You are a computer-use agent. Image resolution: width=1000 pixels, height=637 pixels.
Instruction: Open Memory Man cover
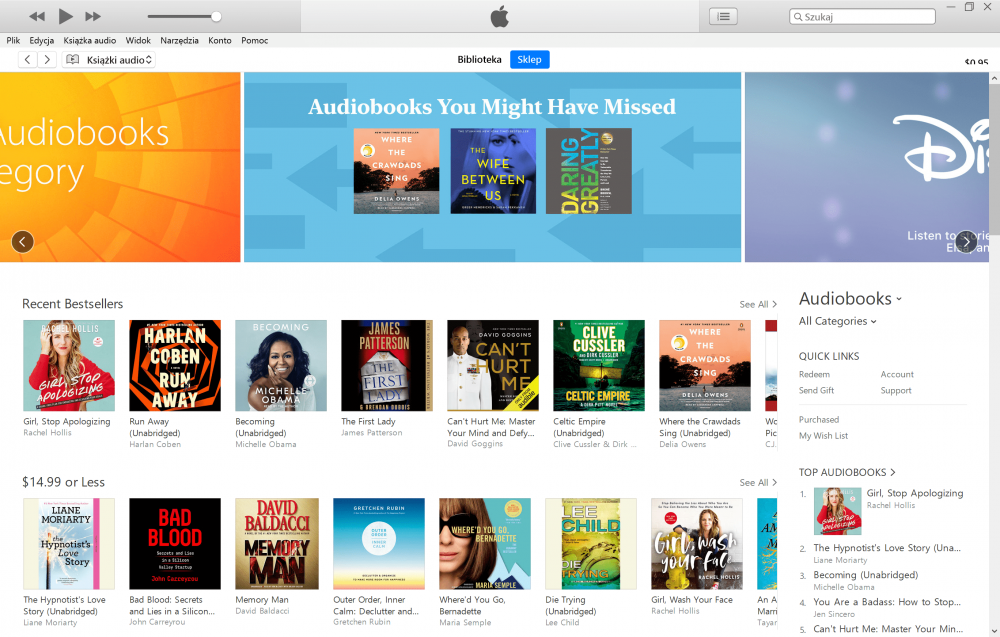(x=277, y=544)
